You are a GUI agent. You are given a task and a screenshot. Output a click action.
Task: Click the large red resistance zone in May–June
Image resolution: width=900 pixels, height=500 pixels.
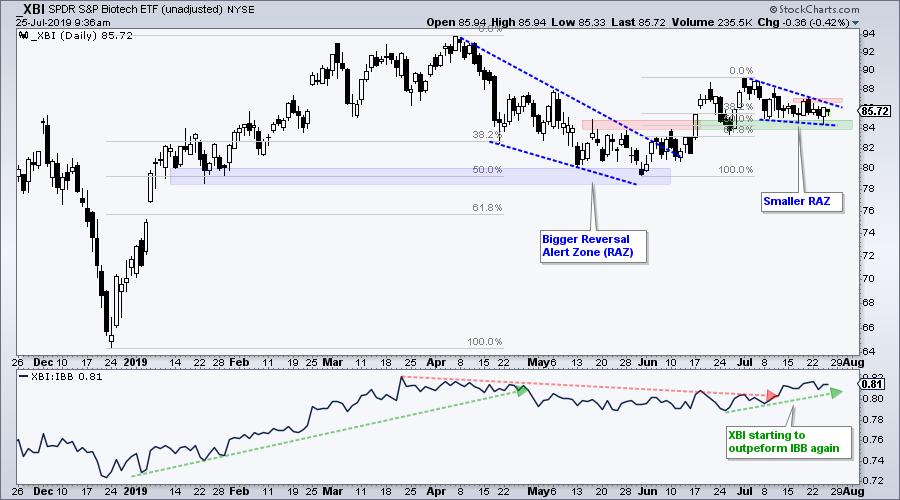pyautogui.click(x=641, y=125)
